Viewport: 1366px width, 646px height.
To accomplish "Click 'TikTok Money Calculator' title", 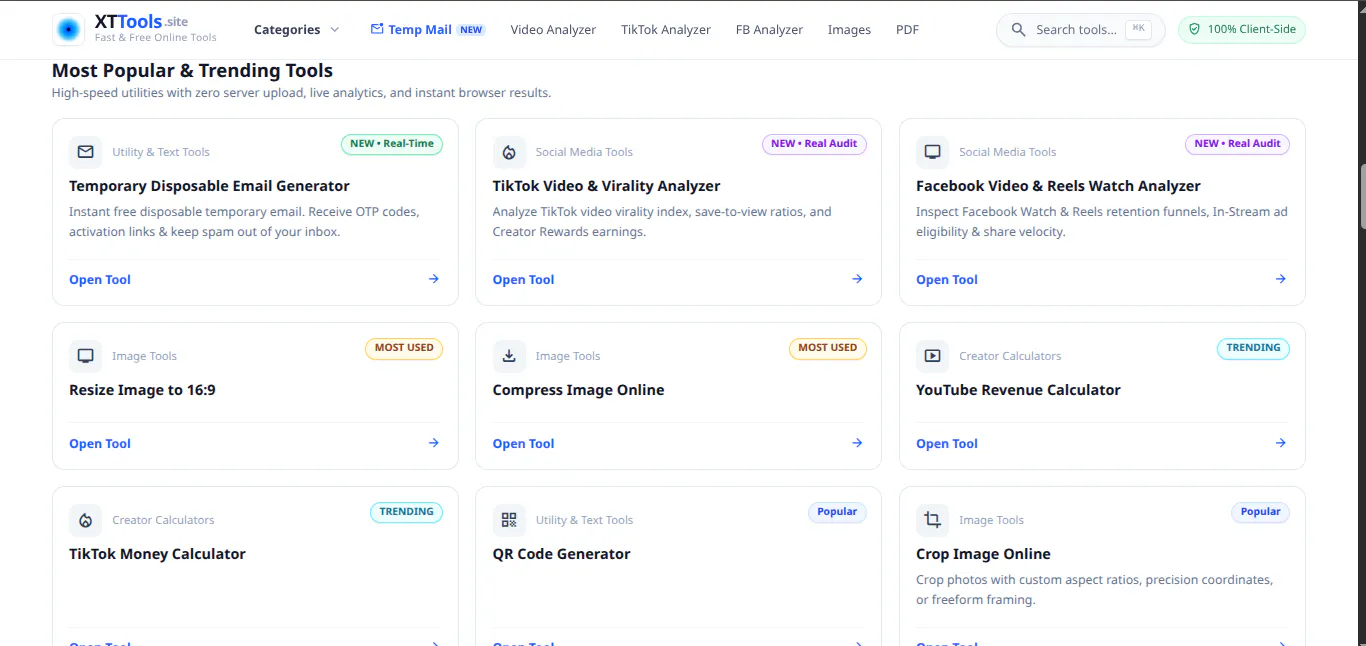I will pyautogui.click(x=157, y=554).
